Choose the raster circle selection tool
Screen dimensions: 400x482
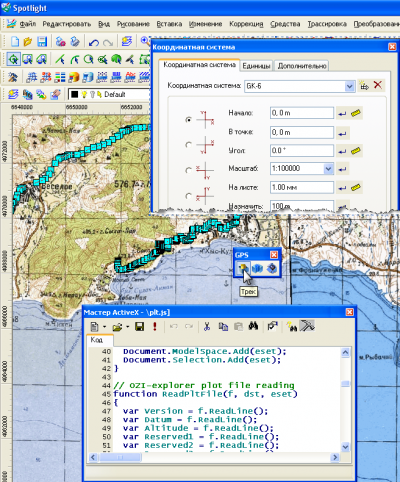(88, 59)
